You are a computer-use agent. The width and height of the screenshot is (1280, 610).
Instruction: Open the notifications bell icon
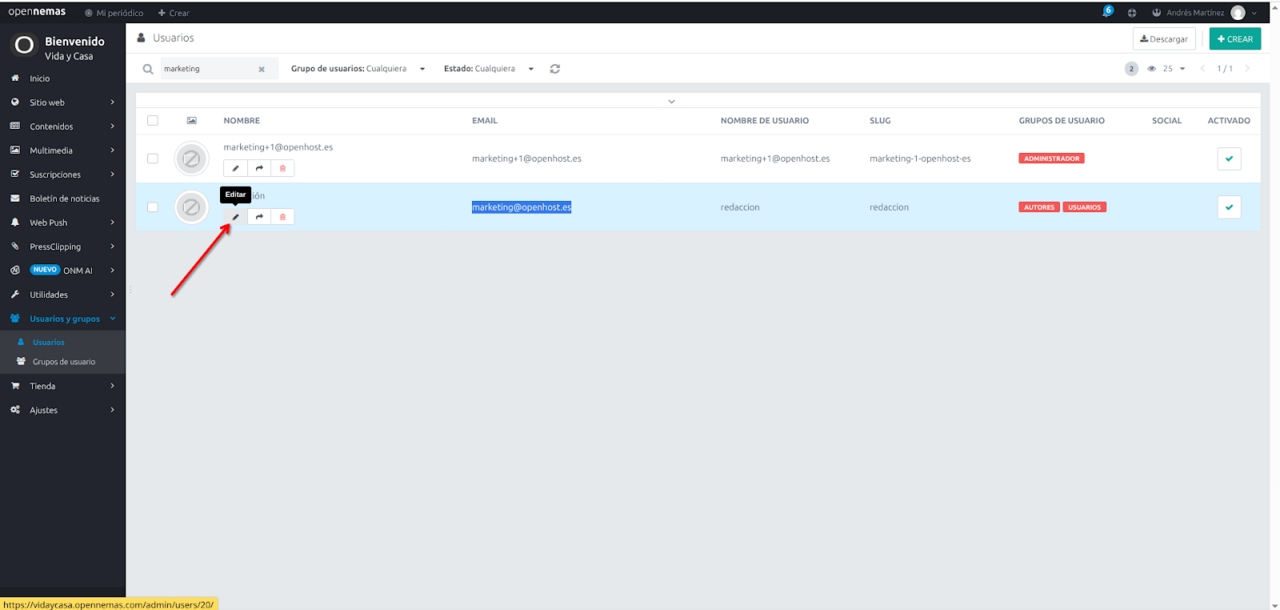tap(1106, 13)
